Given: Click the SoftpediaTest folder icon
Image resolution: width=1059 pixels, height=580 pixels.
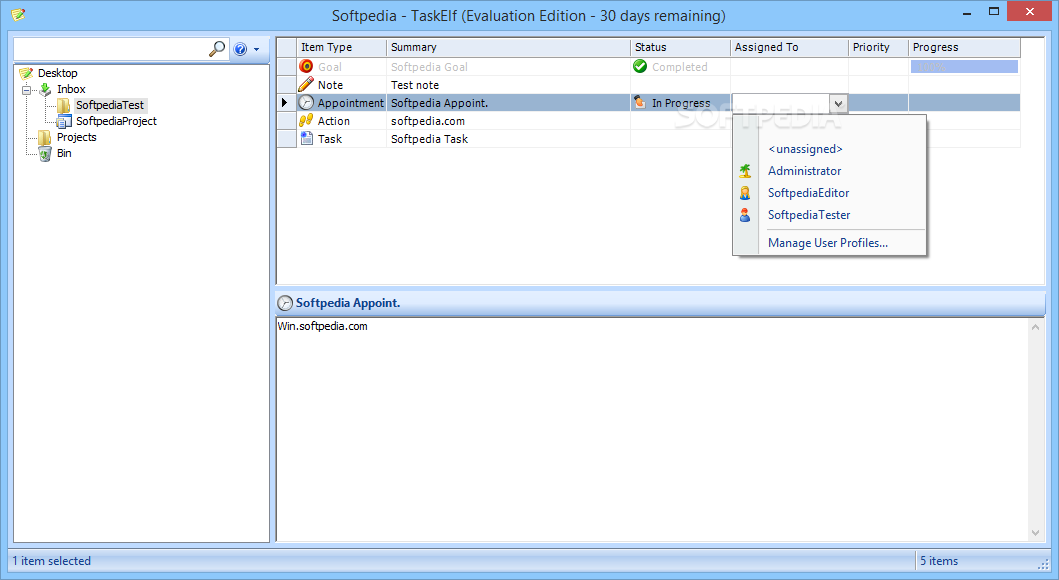Looking at the screenshot, I should (x=64, y=105).
